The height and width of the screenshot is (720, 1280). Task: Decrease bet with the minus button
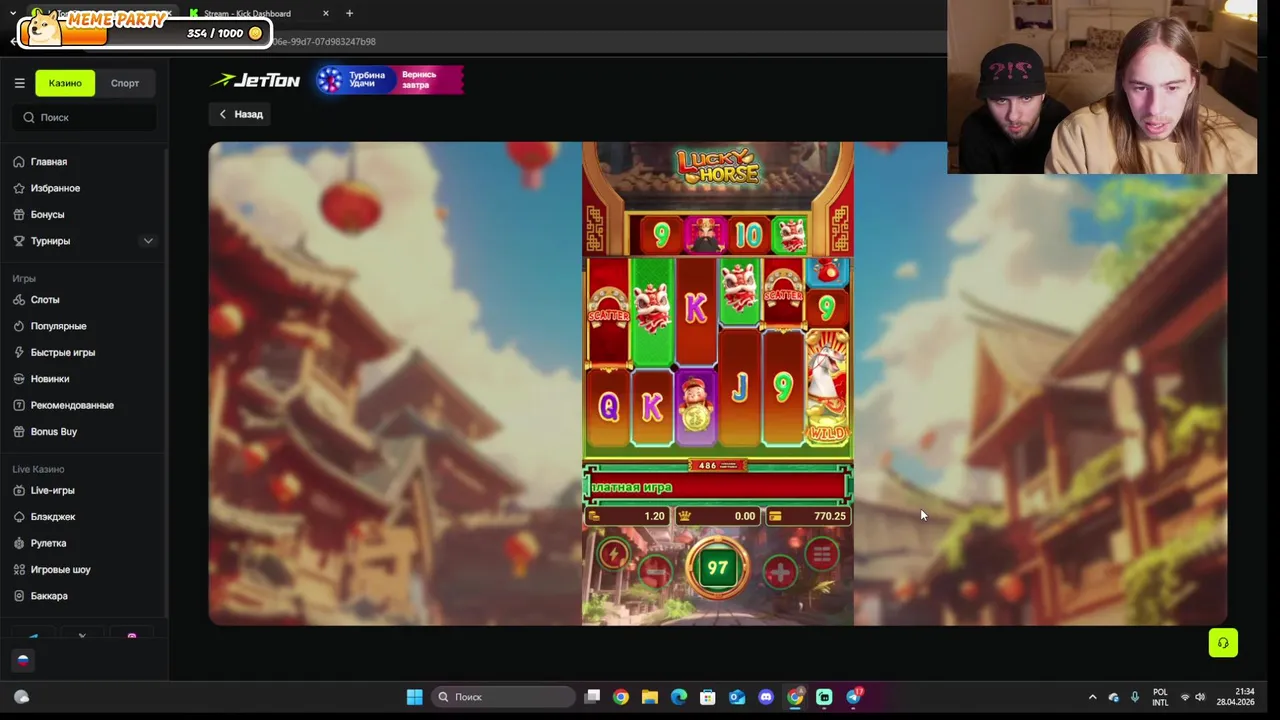click(656, 572)
